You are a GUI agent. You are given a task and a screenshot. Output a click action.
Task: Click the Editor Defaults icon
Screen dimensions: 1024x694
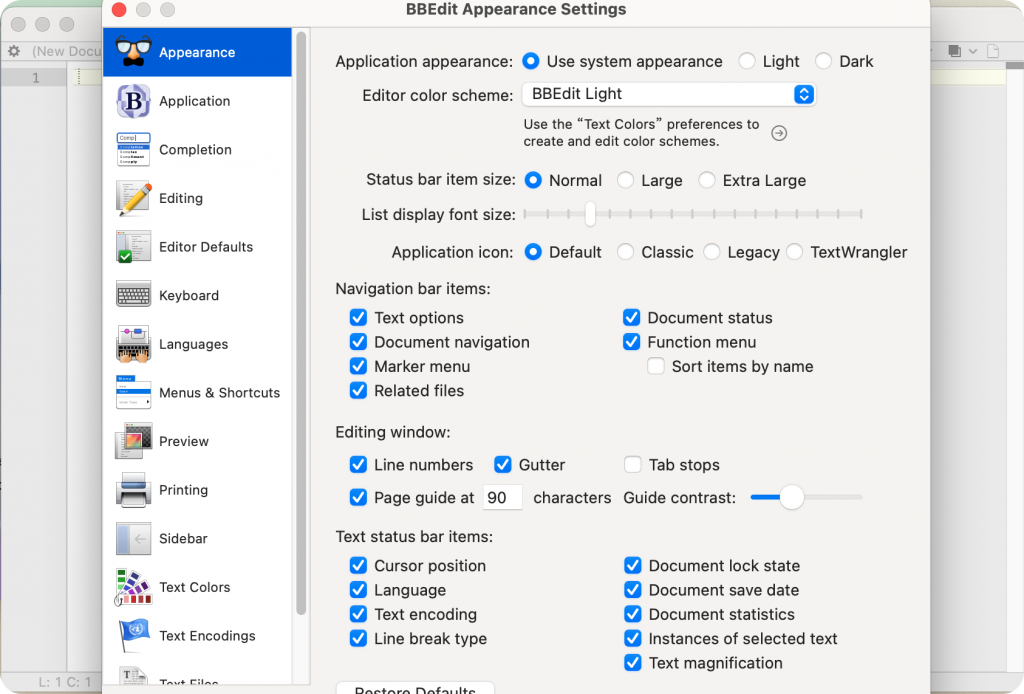133,246
